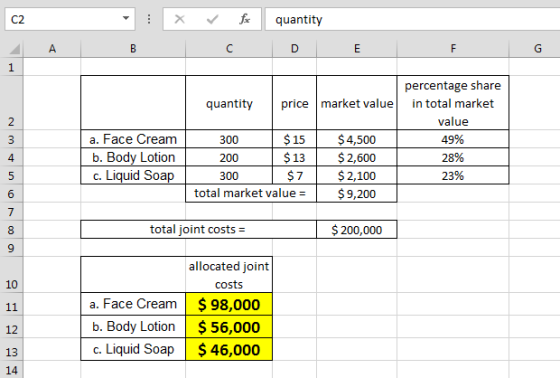Select row 12 header
This screenshot has height=378, width=560.
[11, 327]
